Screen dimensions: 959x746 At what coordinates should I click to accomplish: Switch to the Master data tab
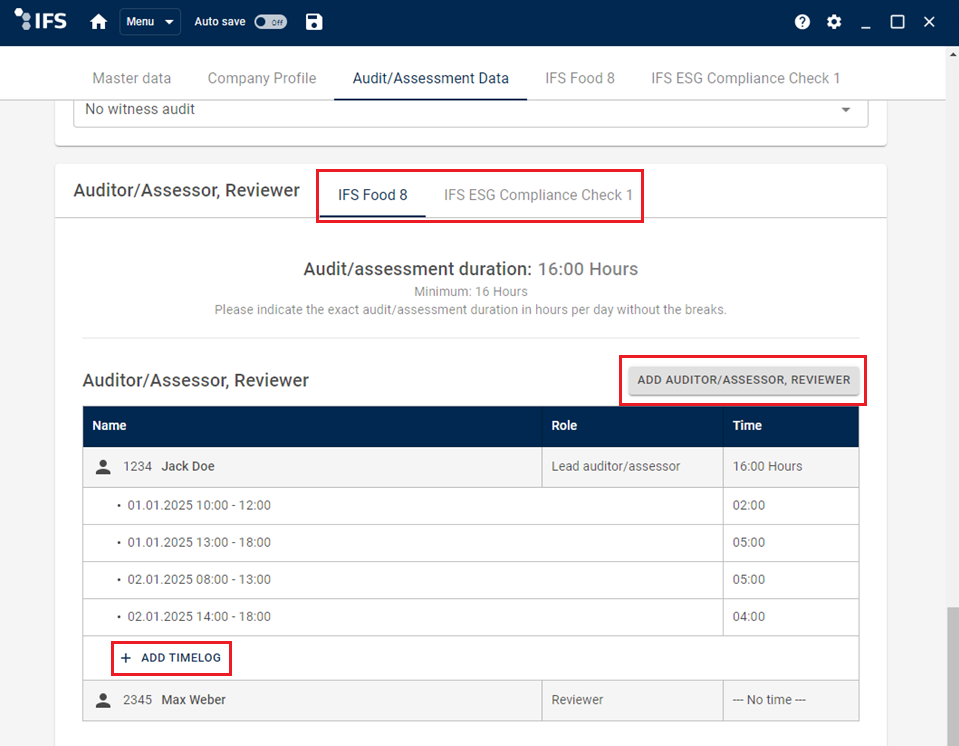tap(131, 78)
